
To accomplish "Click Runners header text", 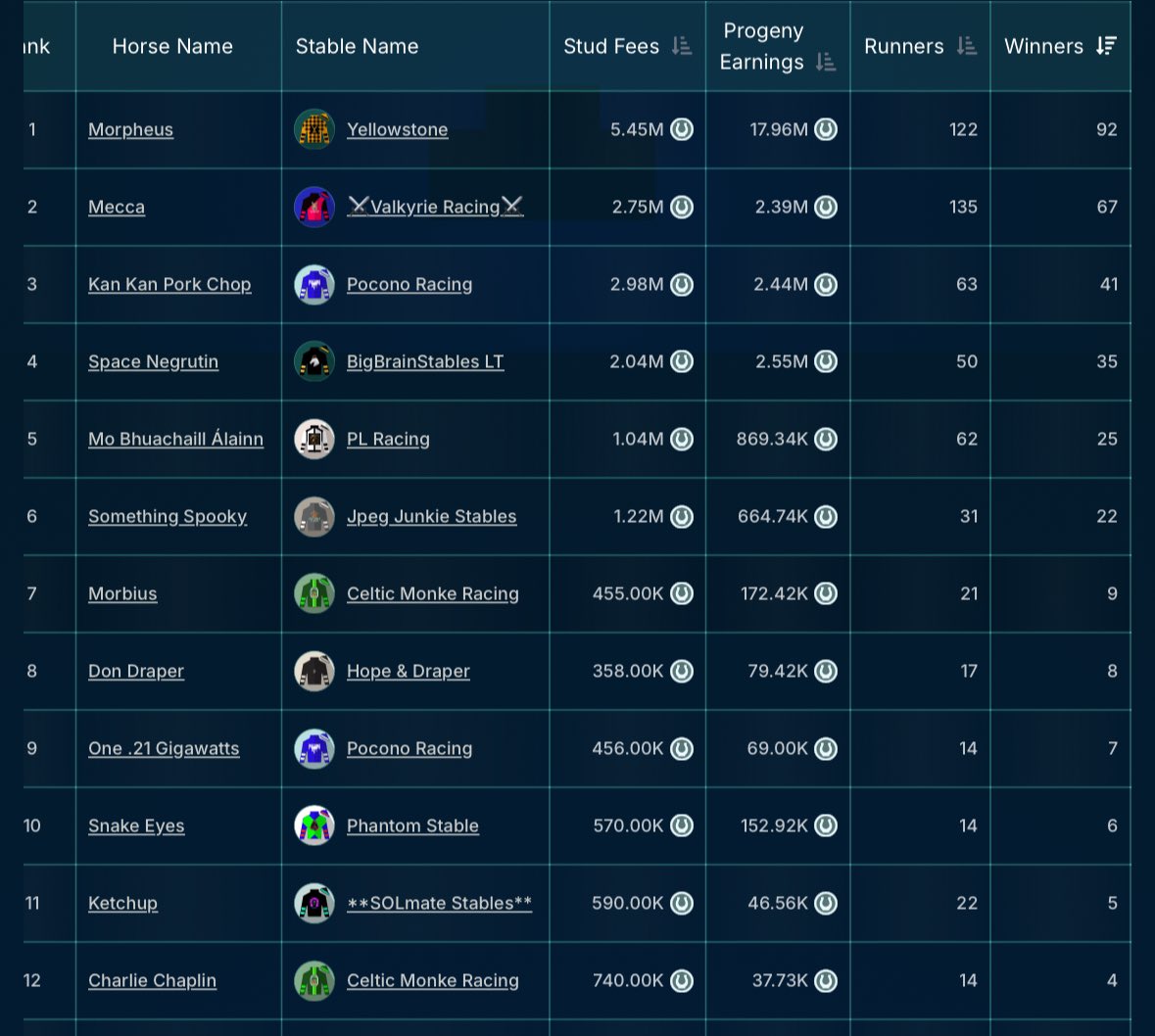I will (903, 46).
